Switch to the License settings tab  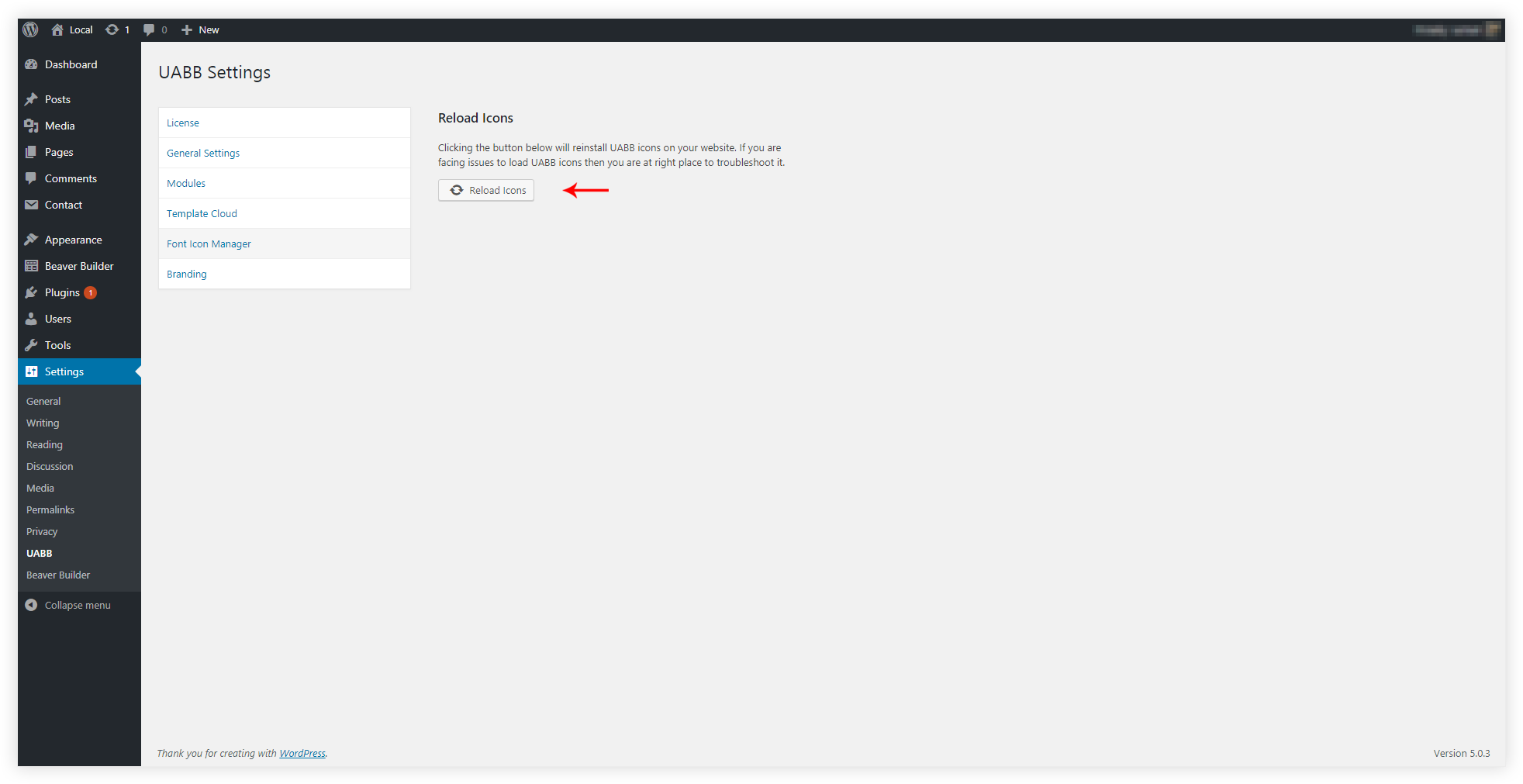pyautogui.click(x=183, y=123)
